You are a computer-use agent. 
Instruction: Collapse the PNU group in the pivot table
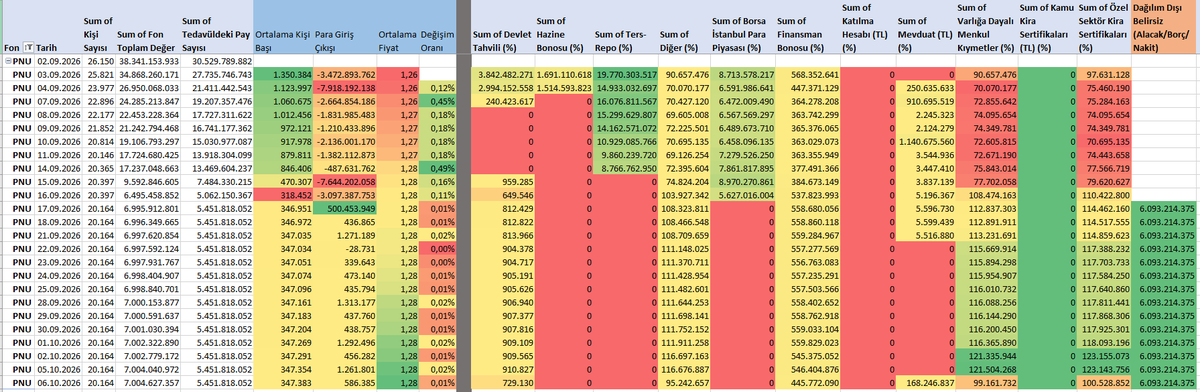pos(8,61)
